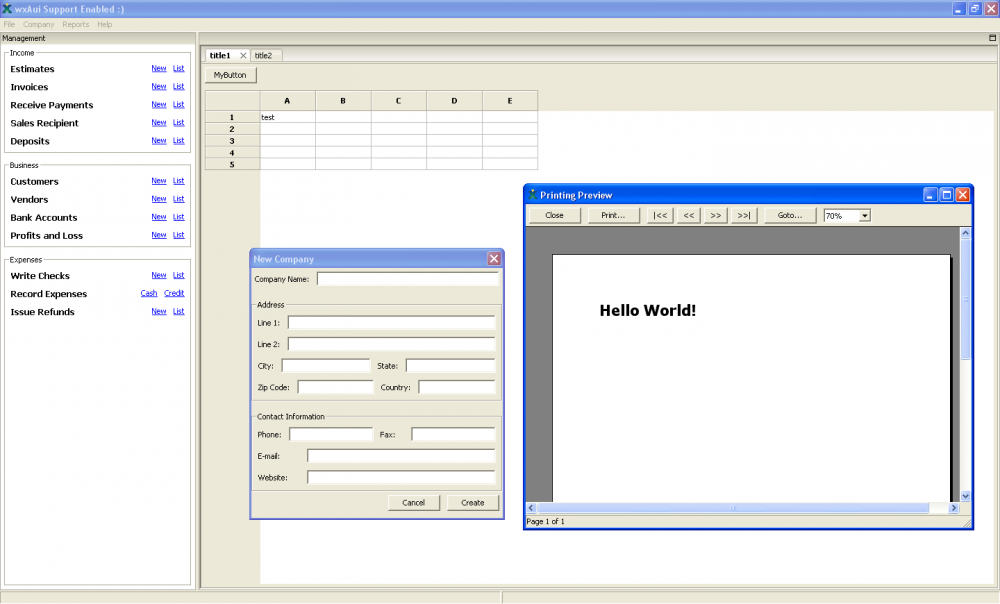Click the Printing Preview horizontal scrollbar thumb

(733, 508)
